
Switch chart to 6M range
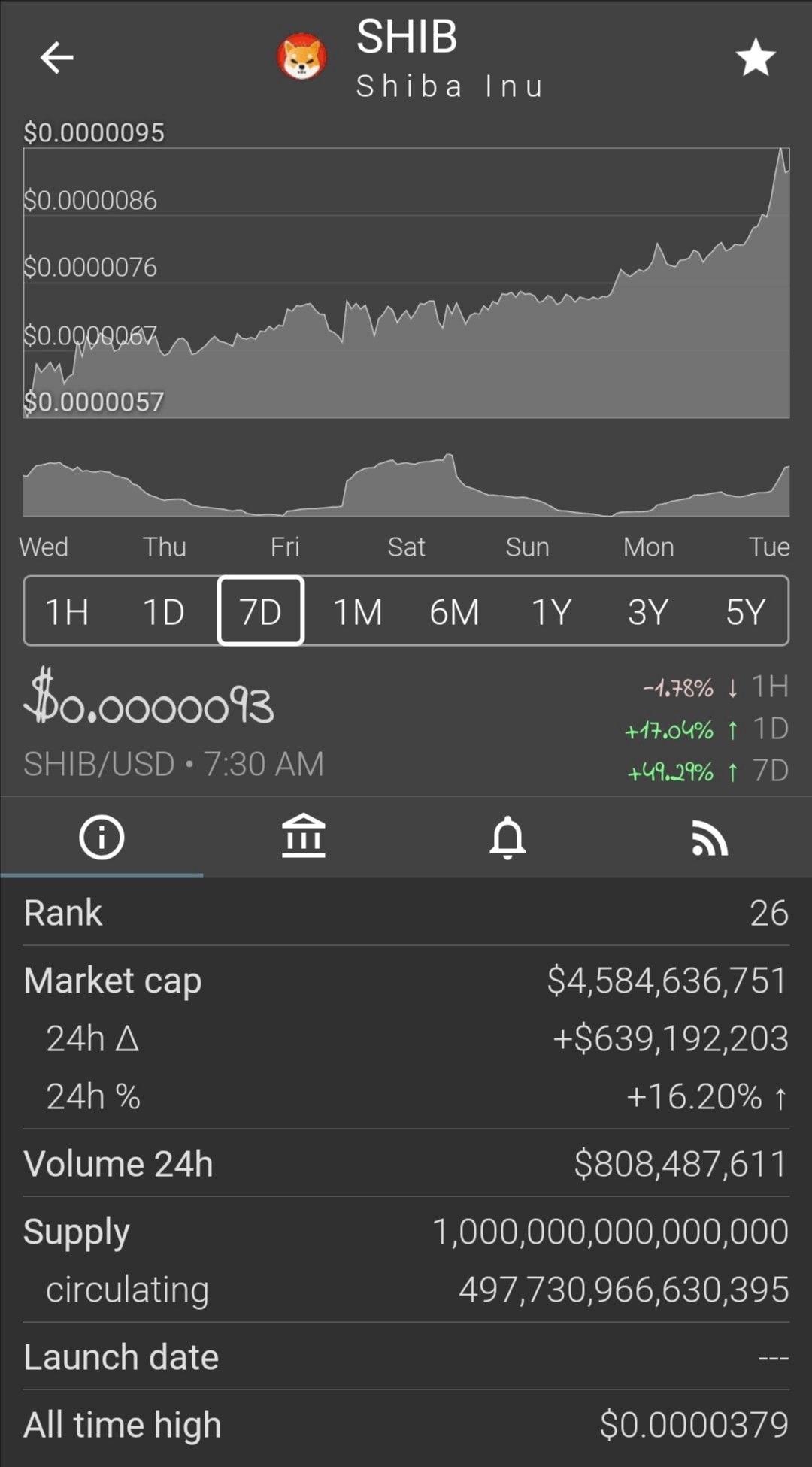(x=454, y=611)
